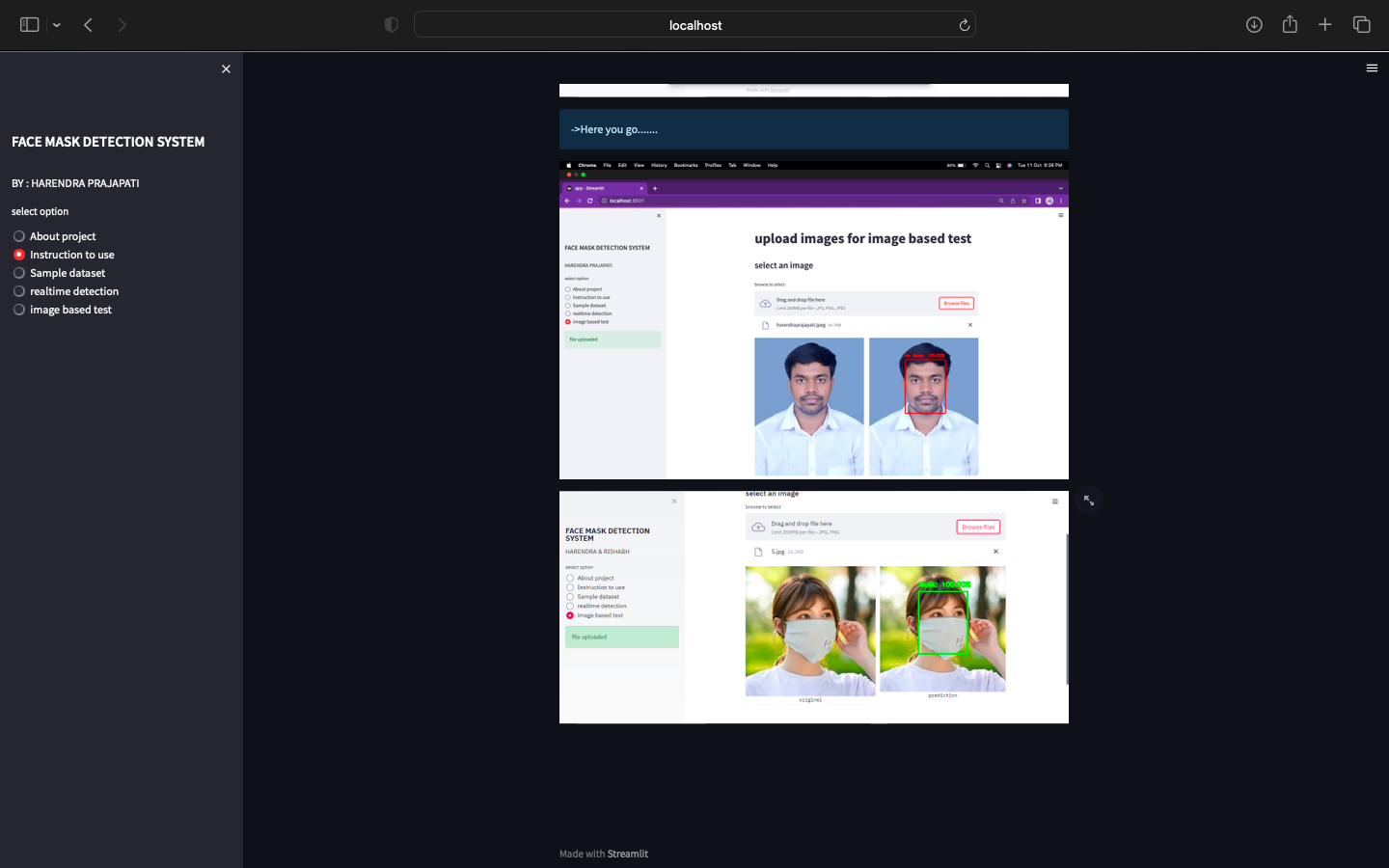This screenshot has width=1389, height=868.
Task: Open the privacy report shield icon
Action: pyautogui.click(x=391, y=25)
